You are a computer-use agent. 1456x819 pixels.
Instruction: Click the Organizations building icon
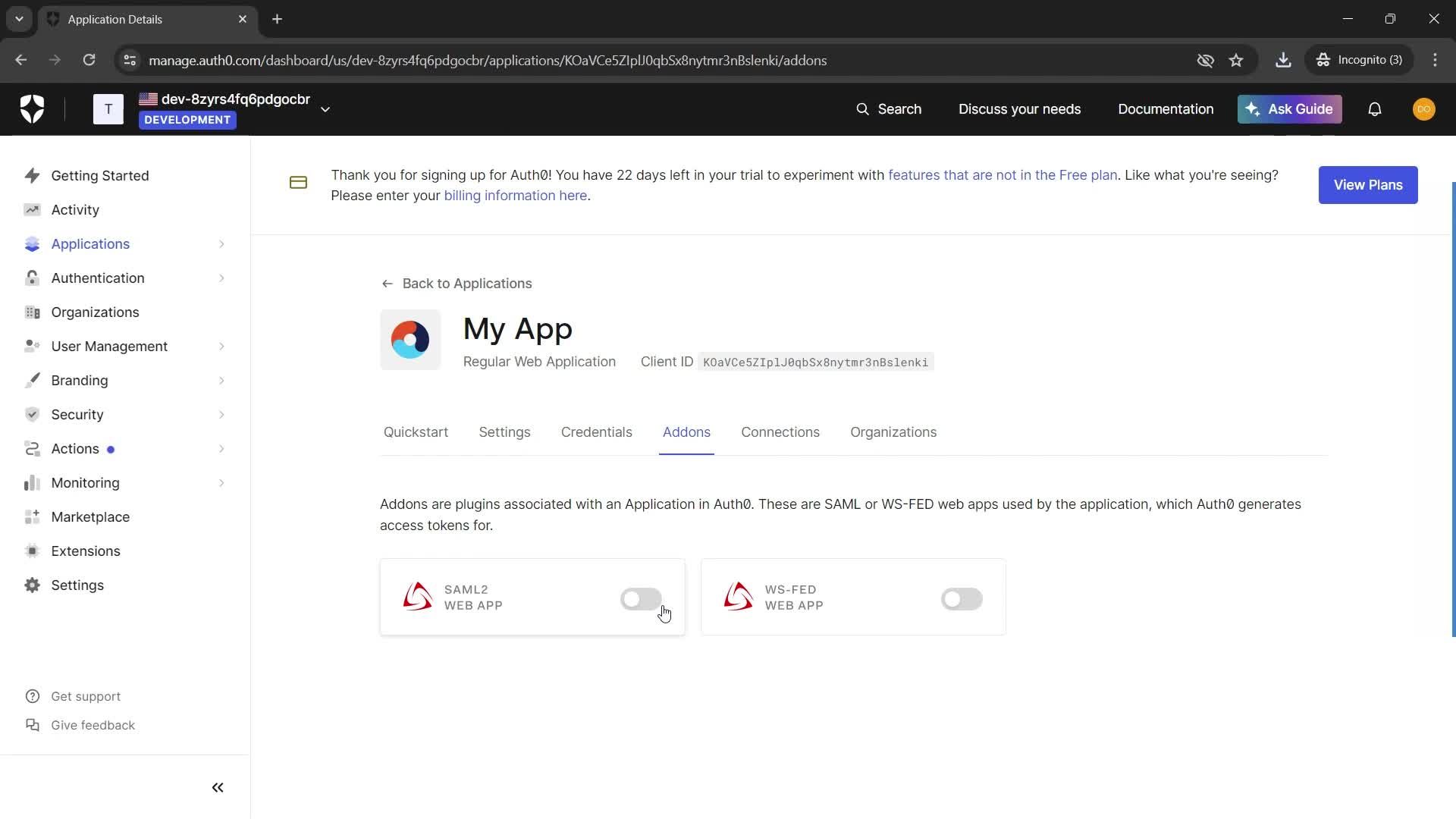click(x=32, y=312)
